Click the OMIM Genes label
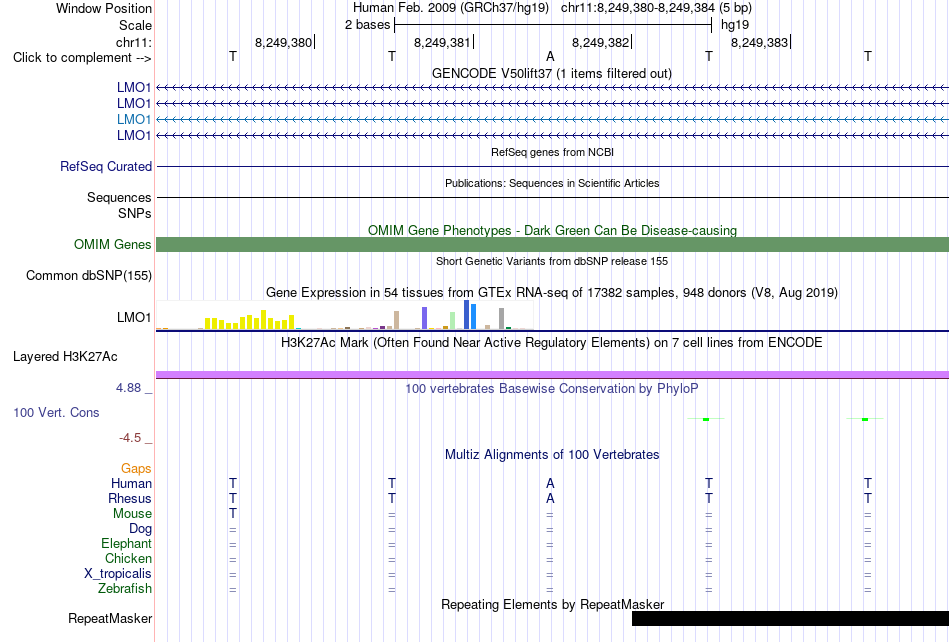950x642 pixels. 113,244
